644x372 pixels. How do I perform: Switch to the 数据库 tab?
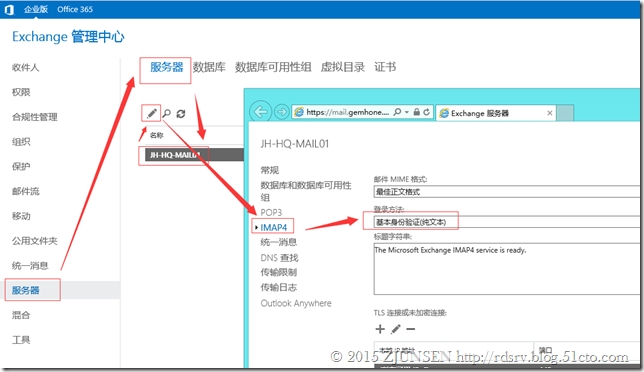tap(209, 67)
